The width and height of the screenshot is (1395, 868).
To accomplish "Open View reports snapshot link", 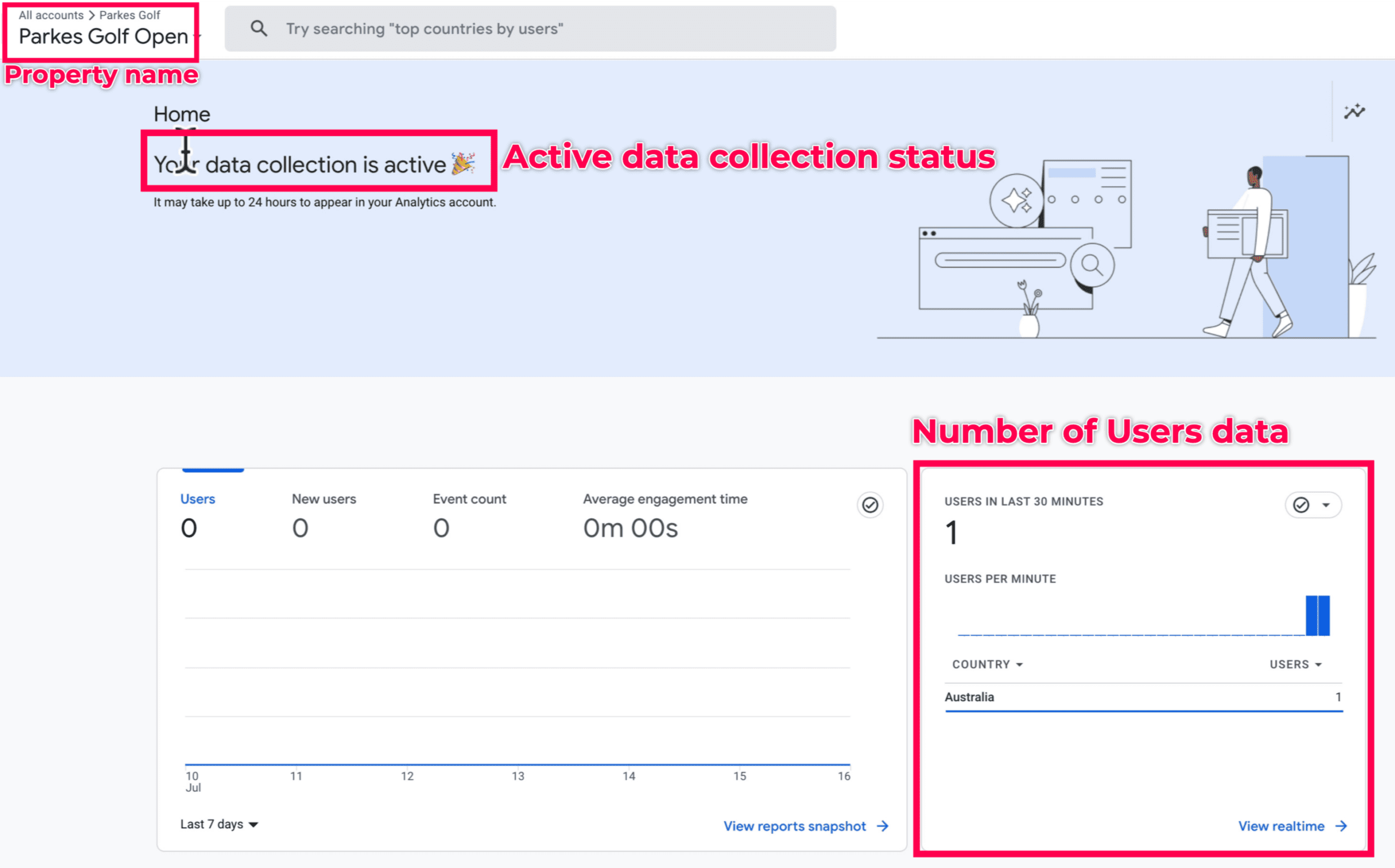I will pyautogui.click(x=806, y=826).
